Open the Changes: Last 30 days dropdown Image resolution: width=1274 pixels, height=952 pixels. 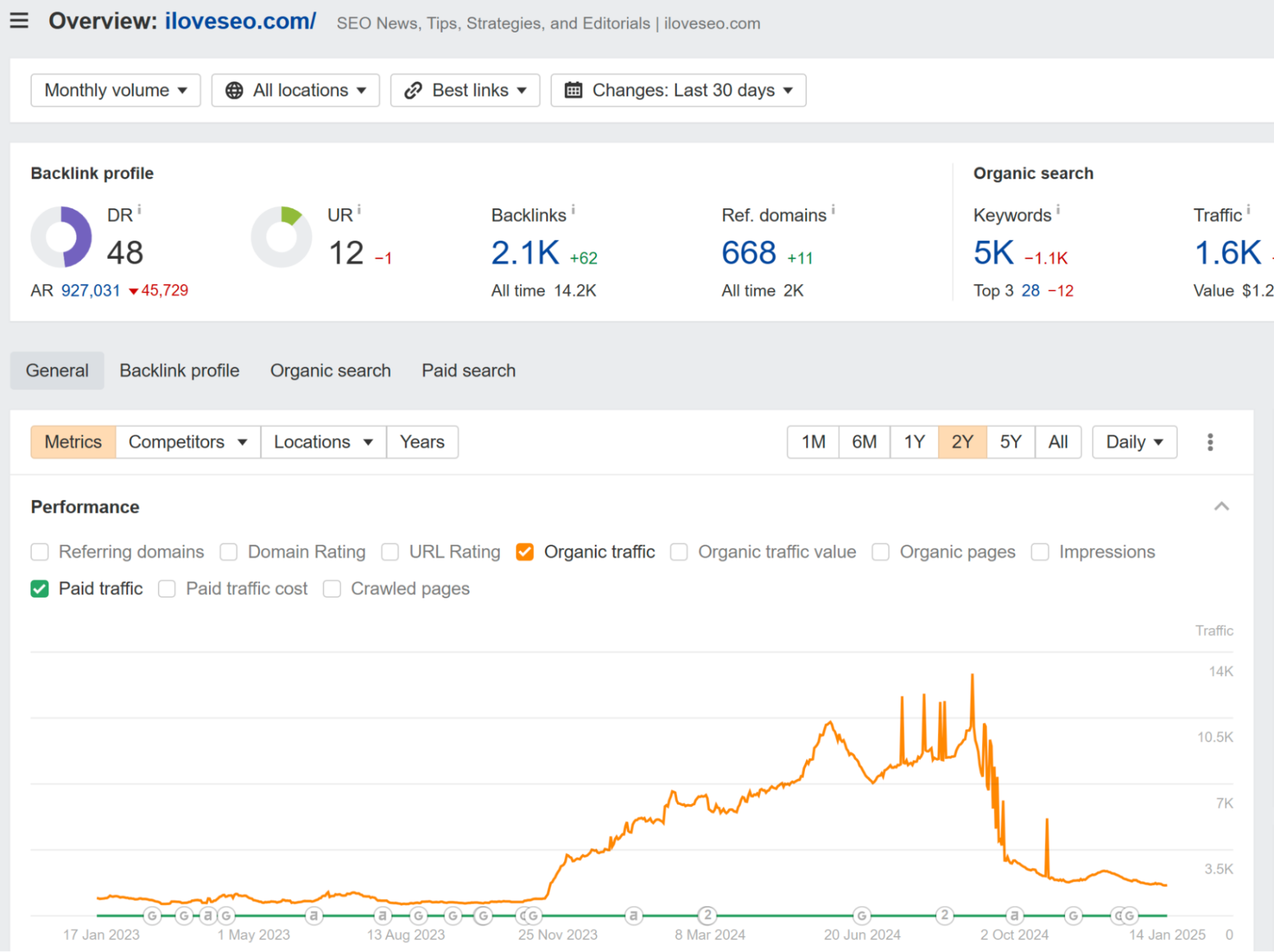[678, 90]
